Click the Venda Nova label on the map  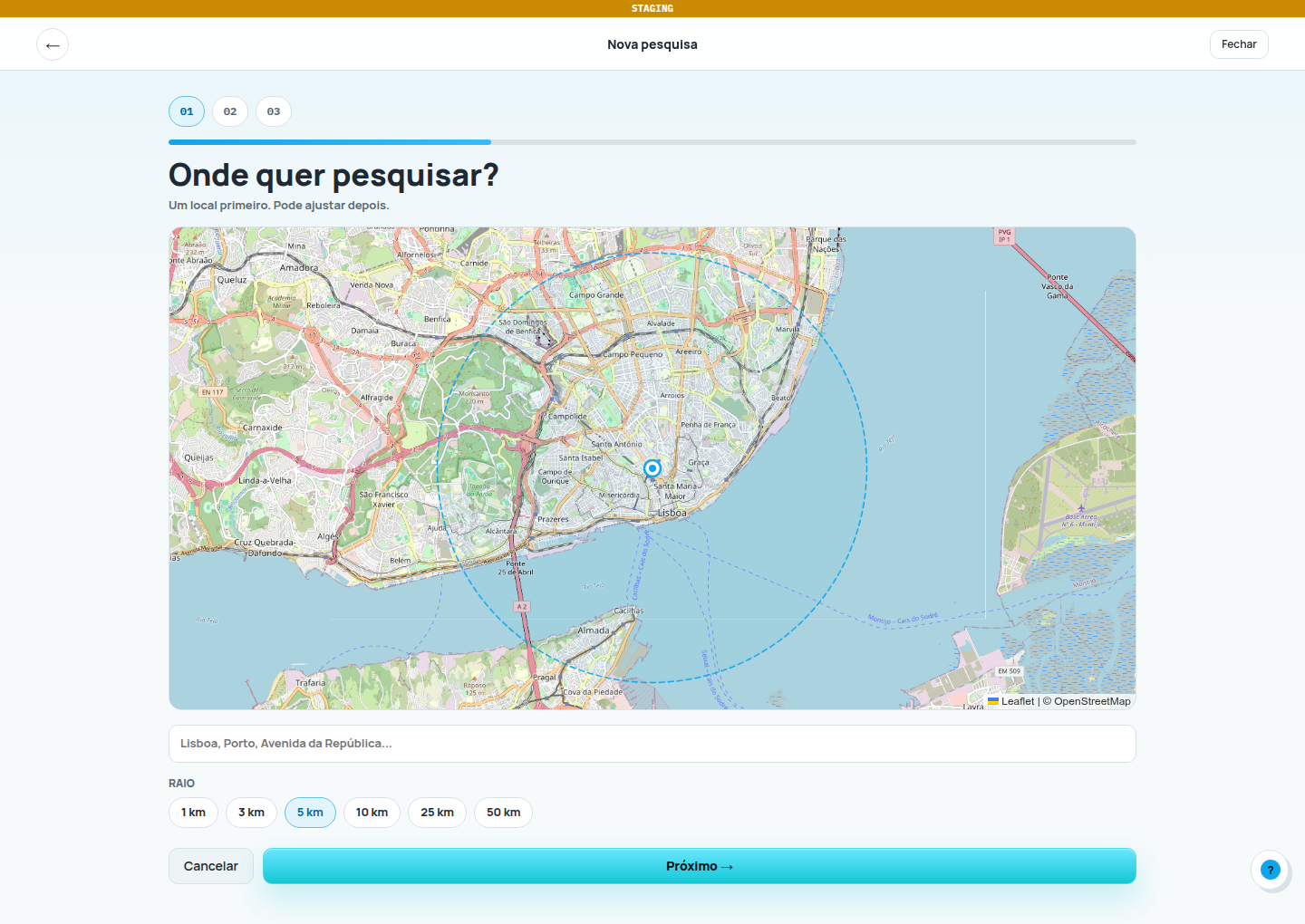pos(372,285)
